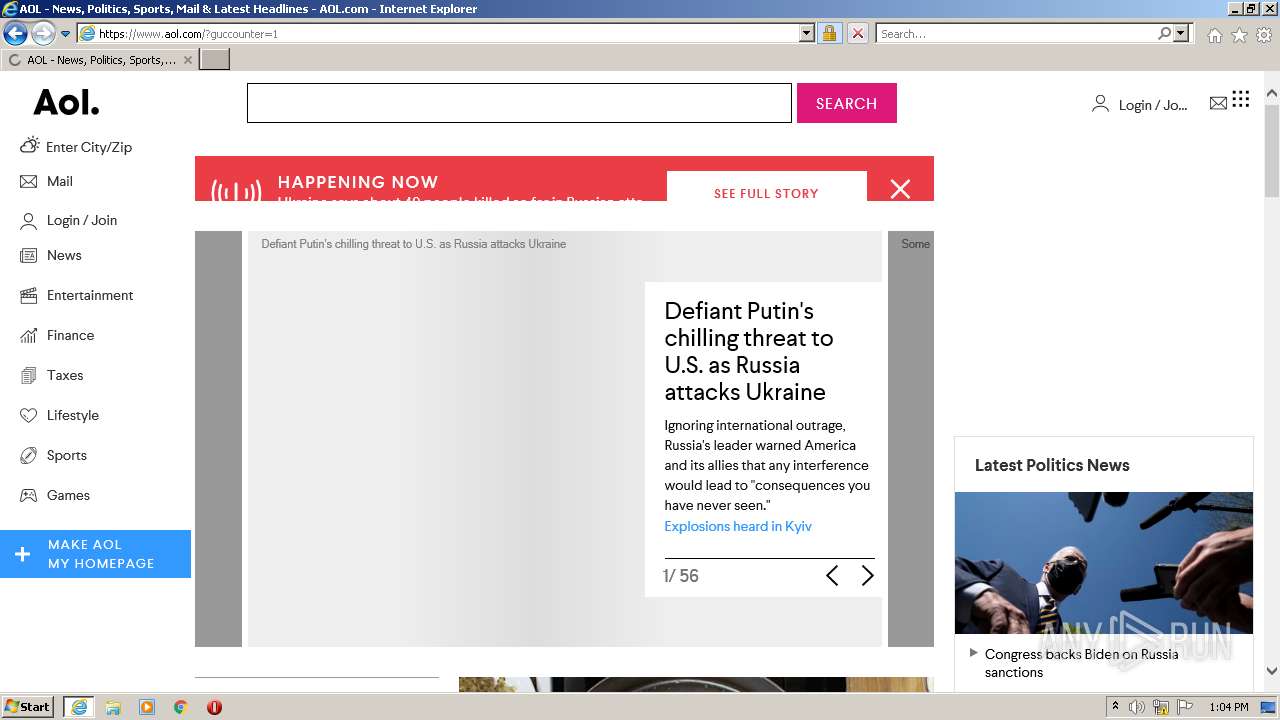Click Login / Join in sidebar
Viewport: 1280px width, 720px height.
(69, 220)
